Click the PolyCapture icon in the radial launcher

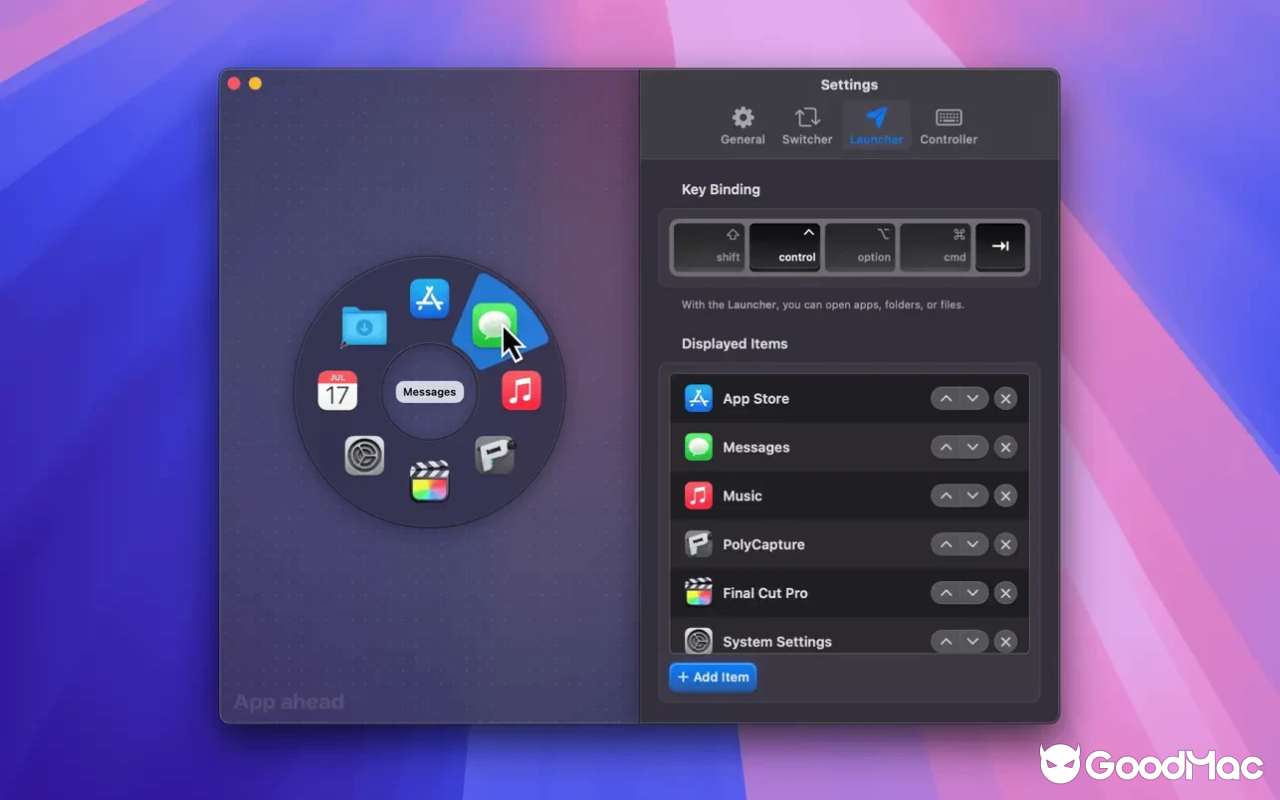tap(496, 455)
